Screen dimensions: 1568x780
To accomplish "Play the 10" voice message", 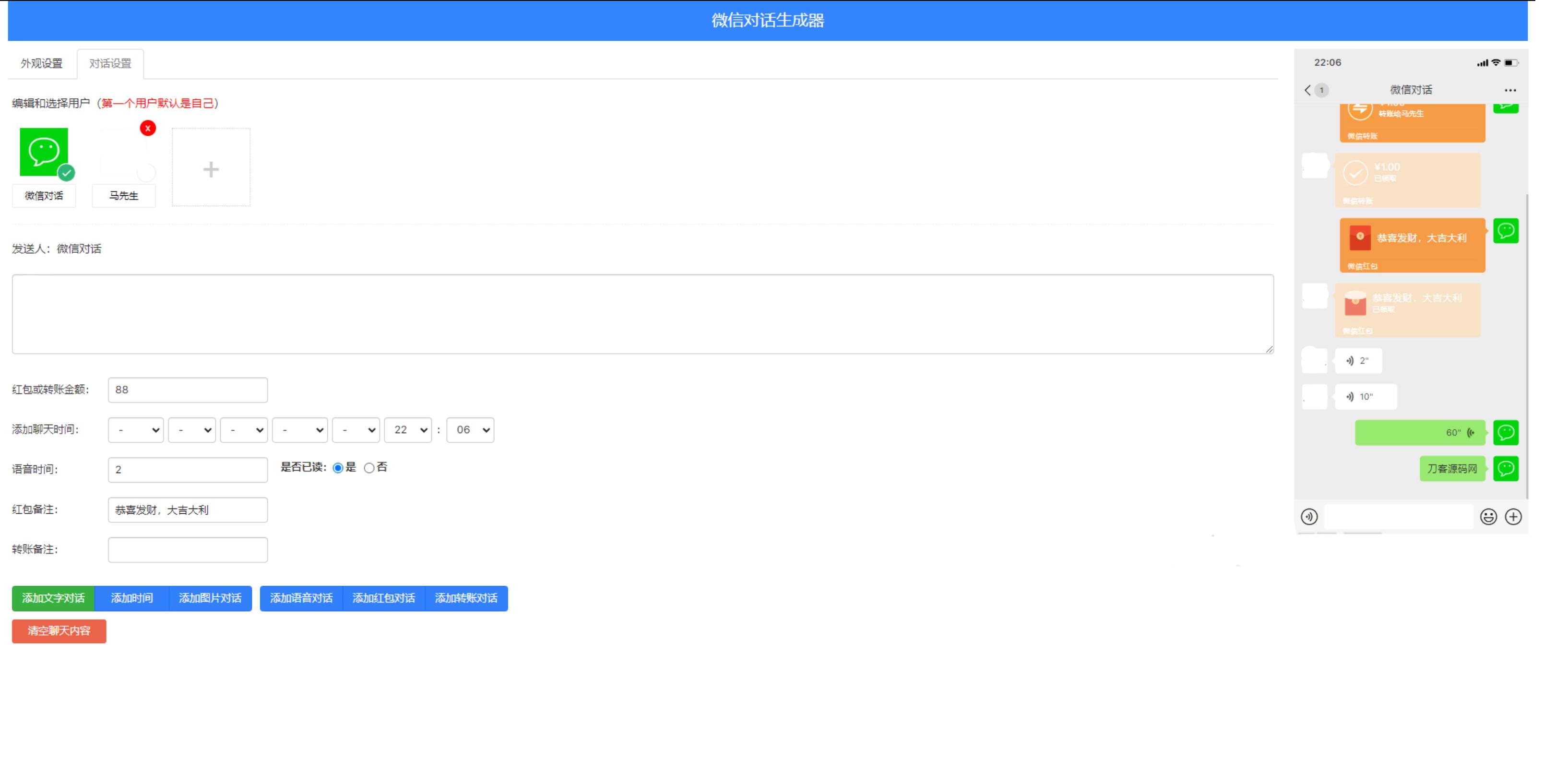I will (1366, 397).
